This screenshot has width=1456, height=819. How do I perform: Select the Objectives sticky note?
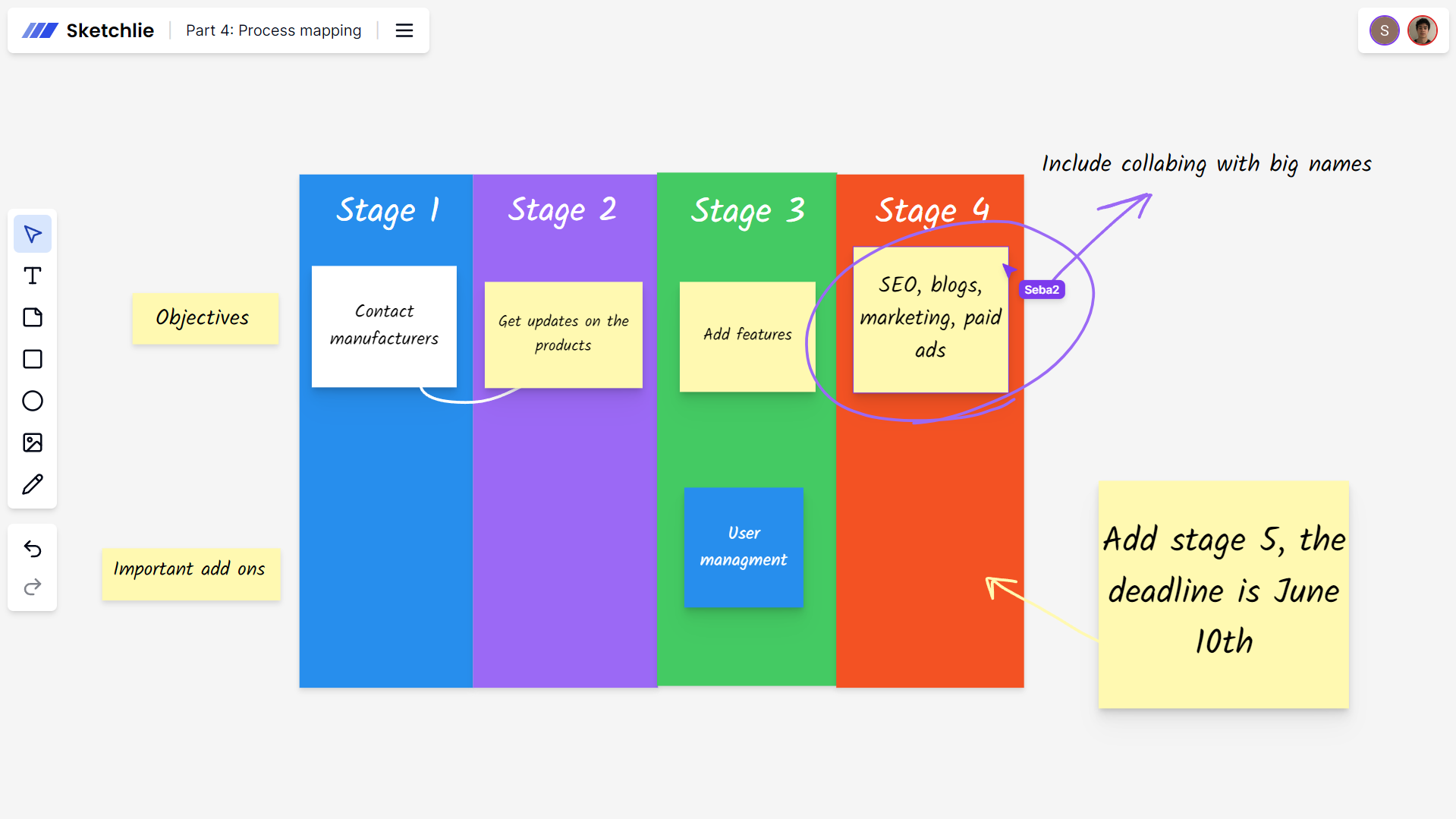(206, 318)
